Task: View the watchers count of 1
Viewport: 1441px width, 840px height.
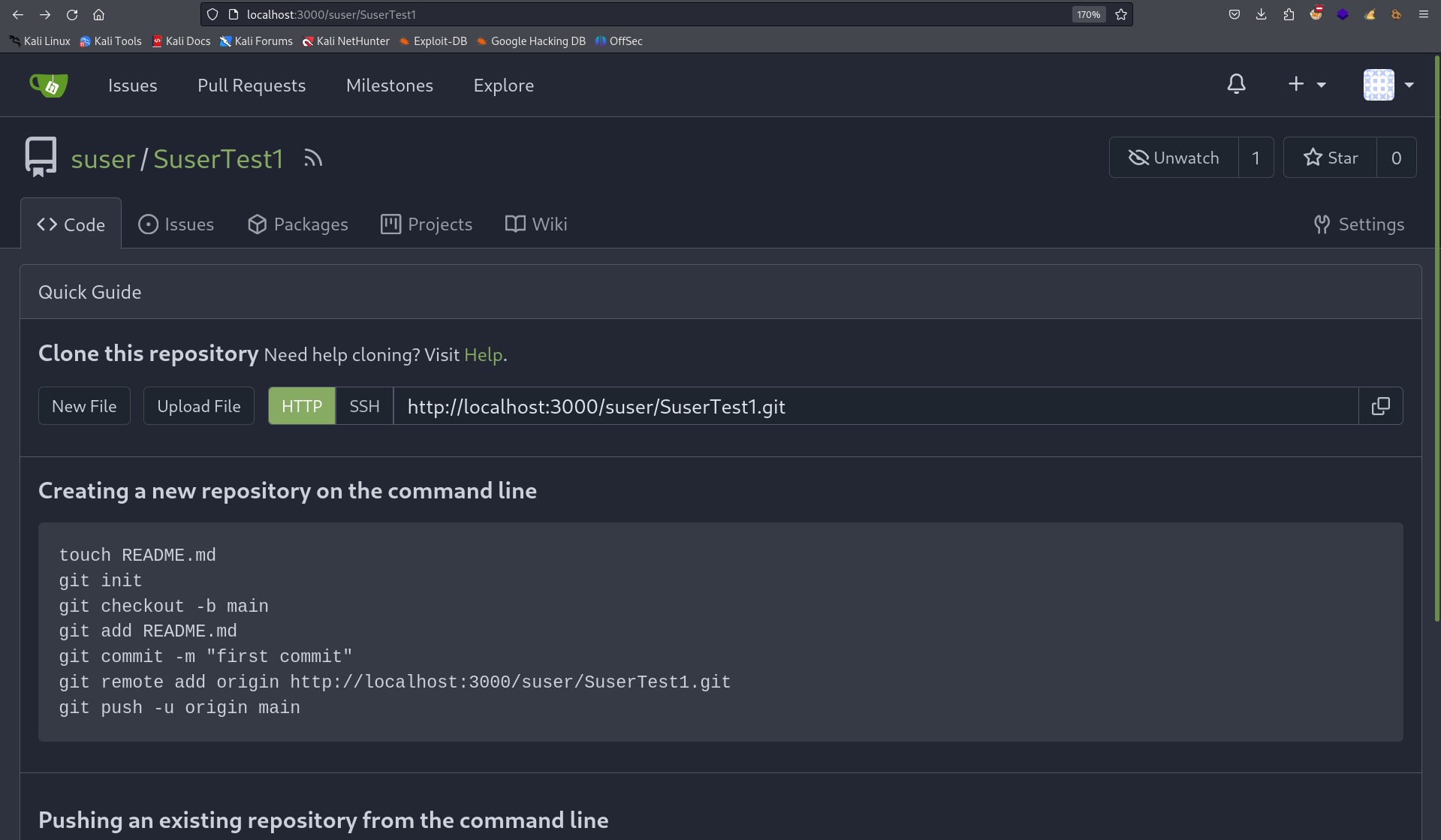Action: 1256,158
